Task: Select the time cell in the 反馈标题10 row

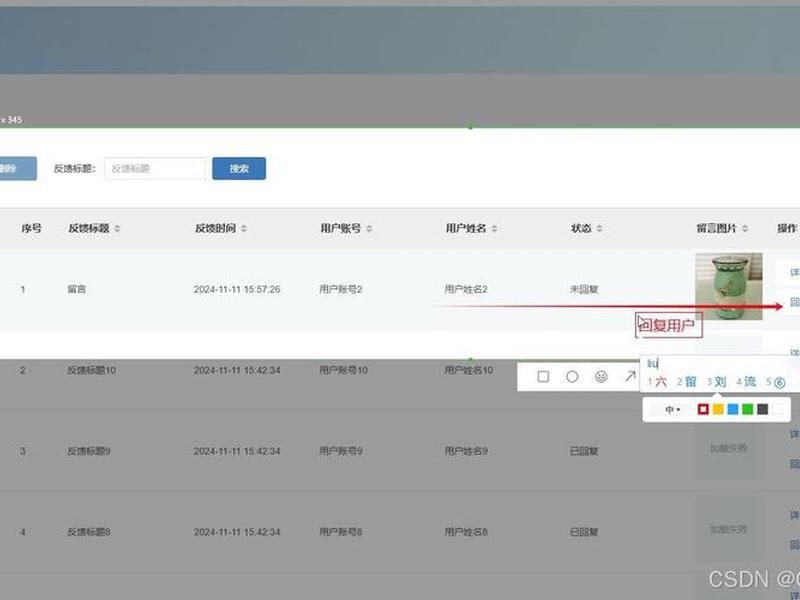Action: (x=237, y=370)
